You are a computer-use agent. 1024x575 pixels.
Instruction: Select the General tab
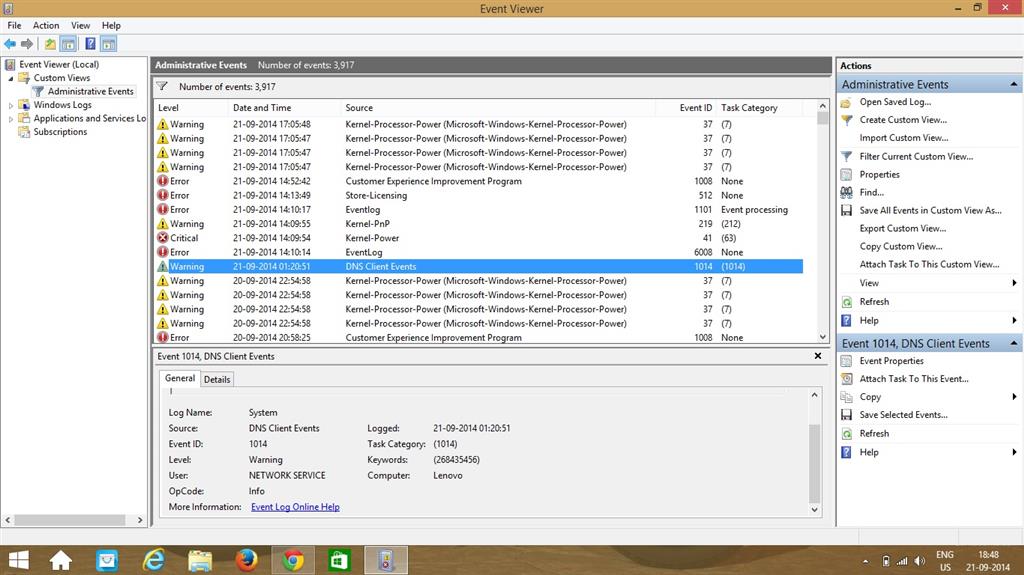[x=180, y=378]
